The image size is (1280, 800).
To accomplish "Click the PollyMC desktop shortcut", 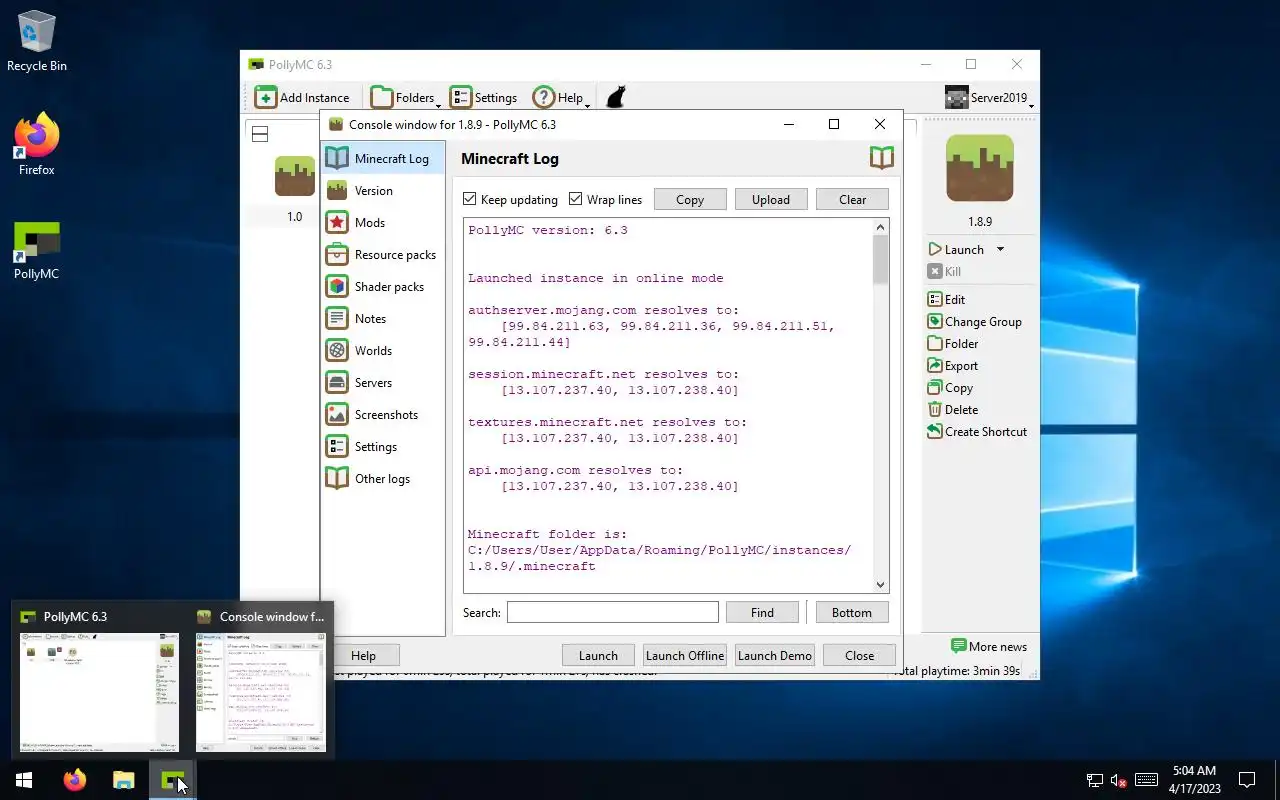I will click(x=36, y=250).
